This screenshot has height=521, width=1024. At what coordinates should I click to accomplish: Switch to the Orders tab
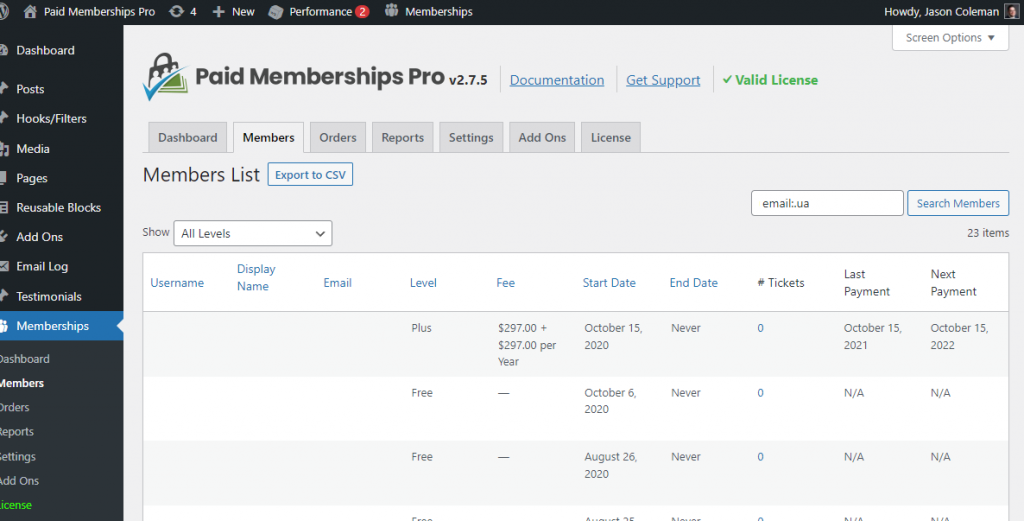338,137
